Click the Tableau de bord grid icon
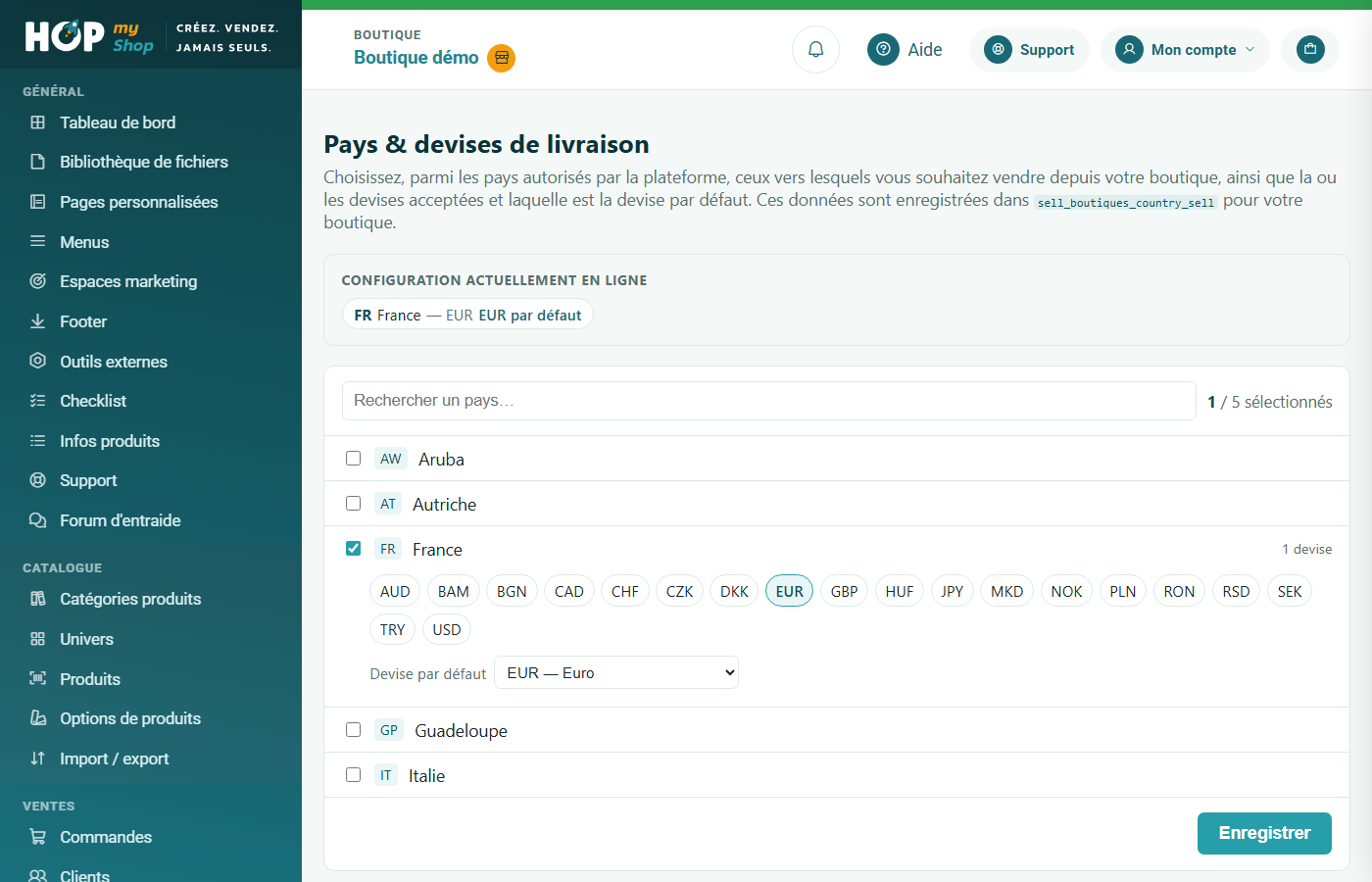Image resolution: width=1372 pixels, height=882 pixels. pos(38,122)
